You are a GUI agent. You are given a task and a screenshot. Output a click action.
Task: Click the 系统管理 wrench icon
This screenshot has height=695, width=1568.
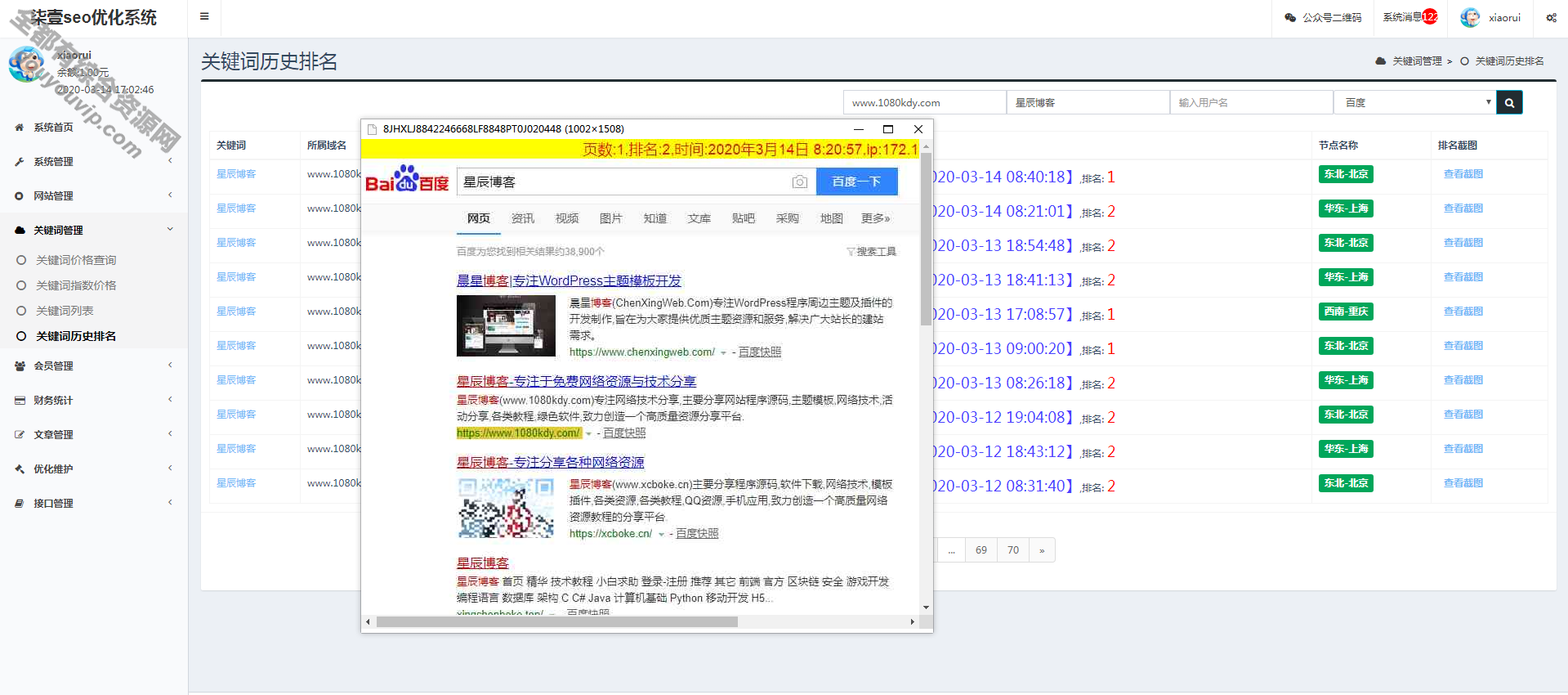tap(19, 161)
